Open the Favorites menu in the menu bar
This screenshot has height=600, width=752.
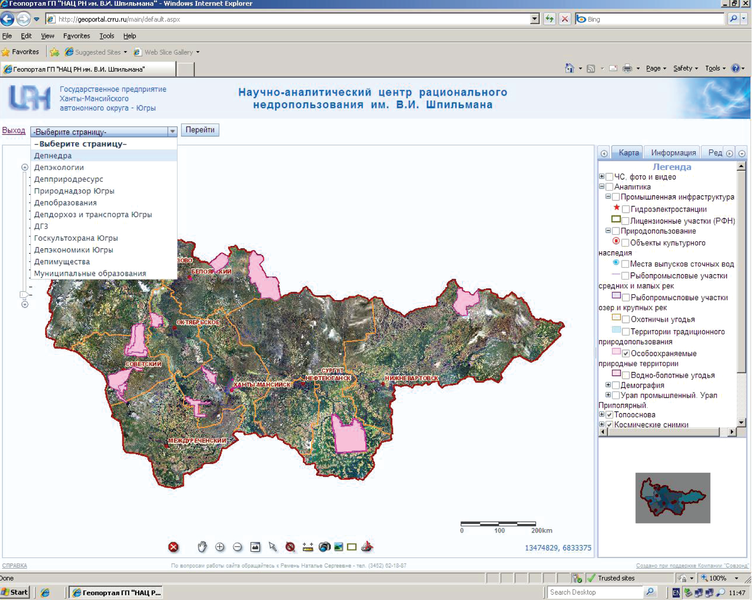(x=76, y=36)
